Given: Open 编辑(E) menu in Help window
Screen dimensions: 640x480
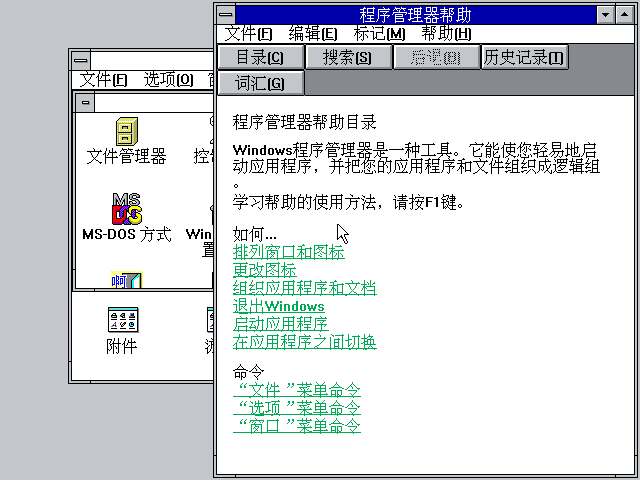Looking at the screenshot, I should tap(313, 34).
